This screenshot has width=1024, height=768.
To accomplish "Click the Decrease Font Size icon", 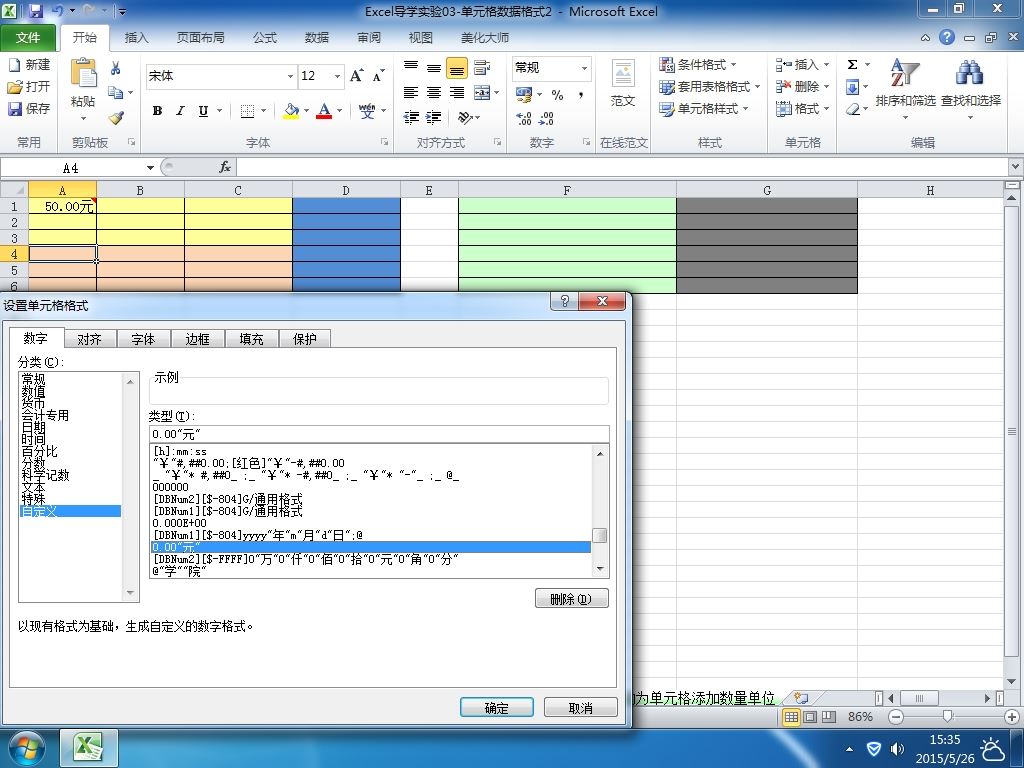I will pyautogui.click(x=379, y=76).
